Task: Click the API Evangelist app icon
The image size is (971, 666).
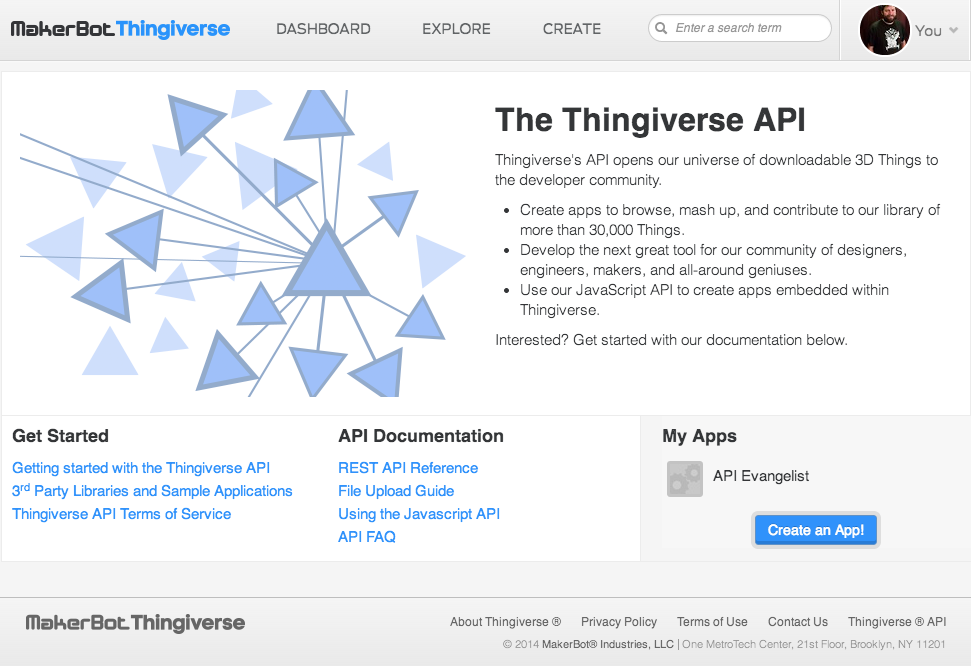Action: [684, 479]
